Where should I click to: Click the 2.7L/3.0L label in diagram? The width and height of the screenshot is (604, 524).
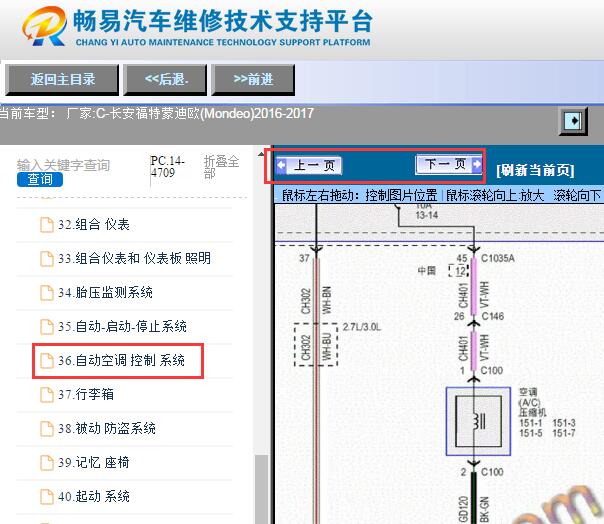tap(361, 327)
